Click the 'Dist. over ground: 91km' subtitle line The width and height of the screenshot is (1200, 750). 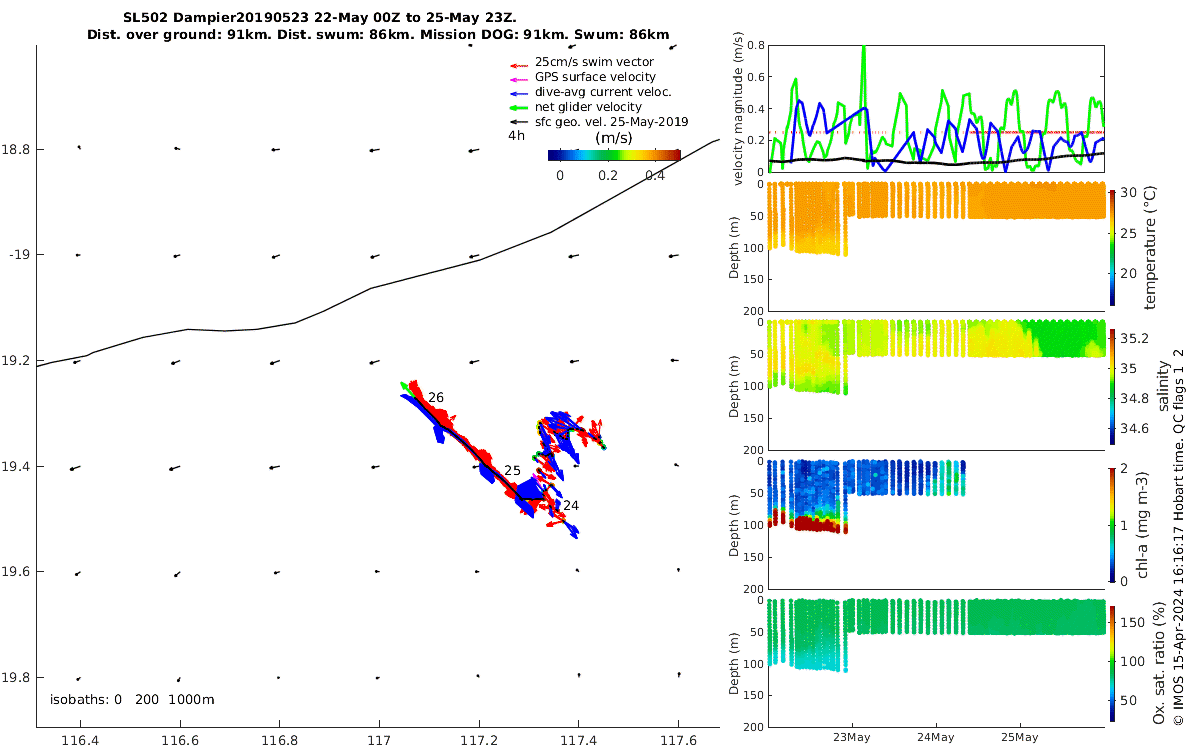point(379,35)
